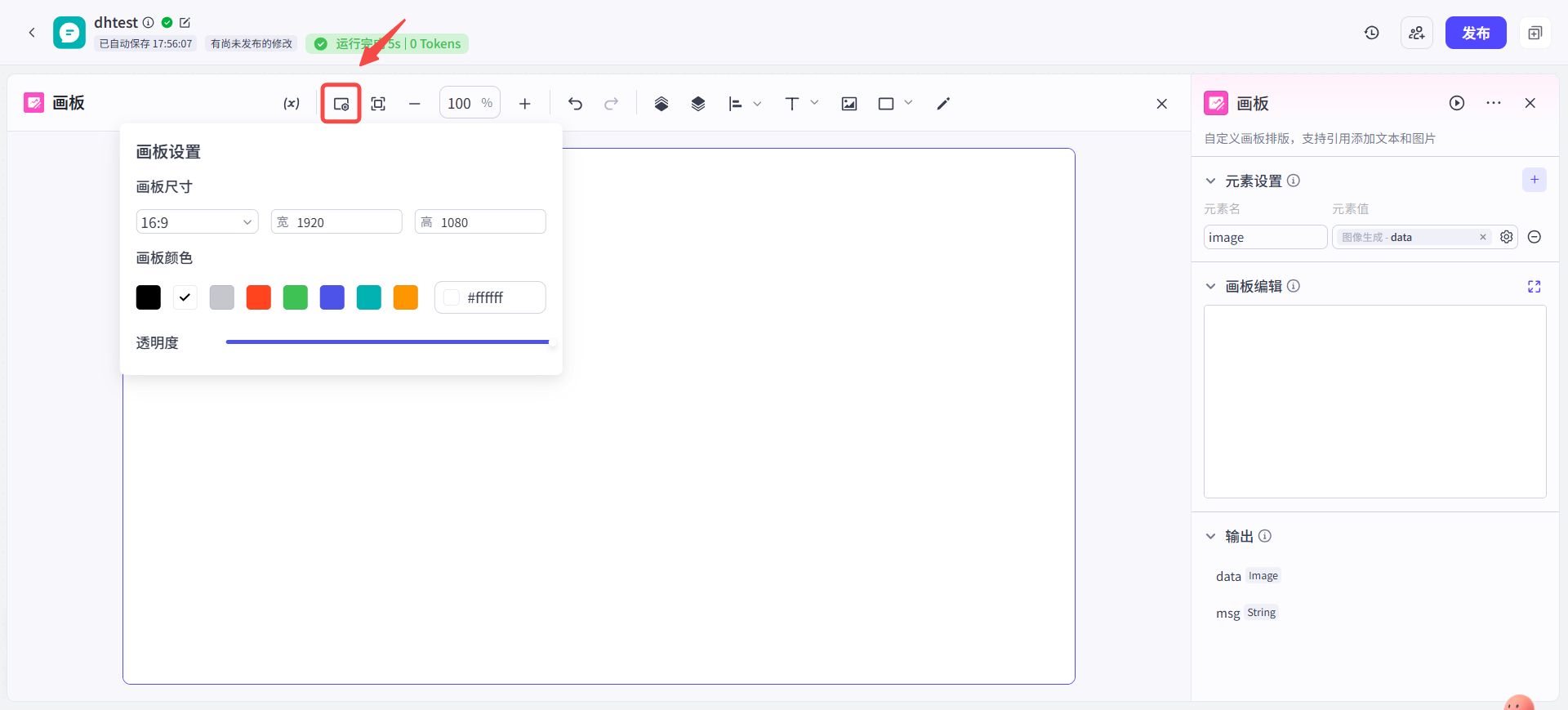The height and width of the screenshot is (710, 1568).
Task: Zoom out with the minus button
Action: 415,104
